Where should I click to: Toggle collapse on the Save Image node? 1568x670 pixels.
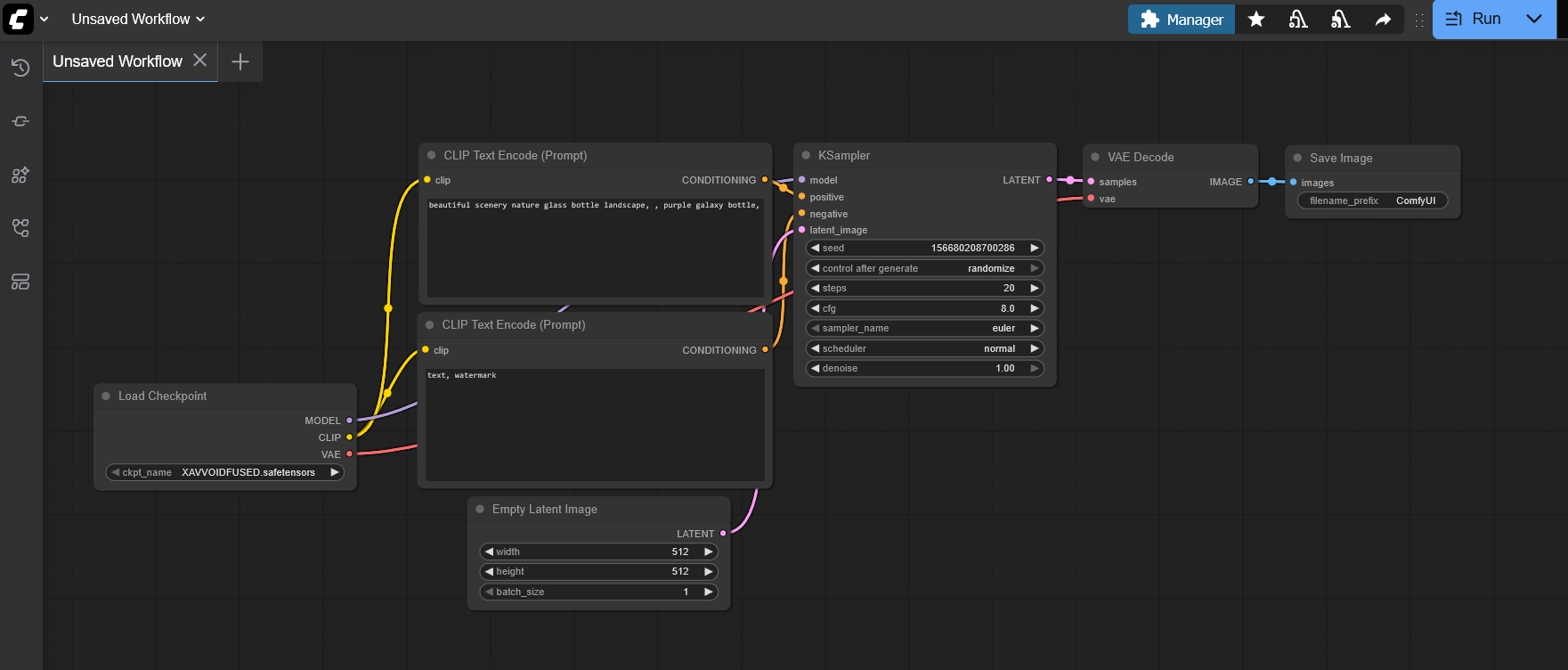[1297, 159]
